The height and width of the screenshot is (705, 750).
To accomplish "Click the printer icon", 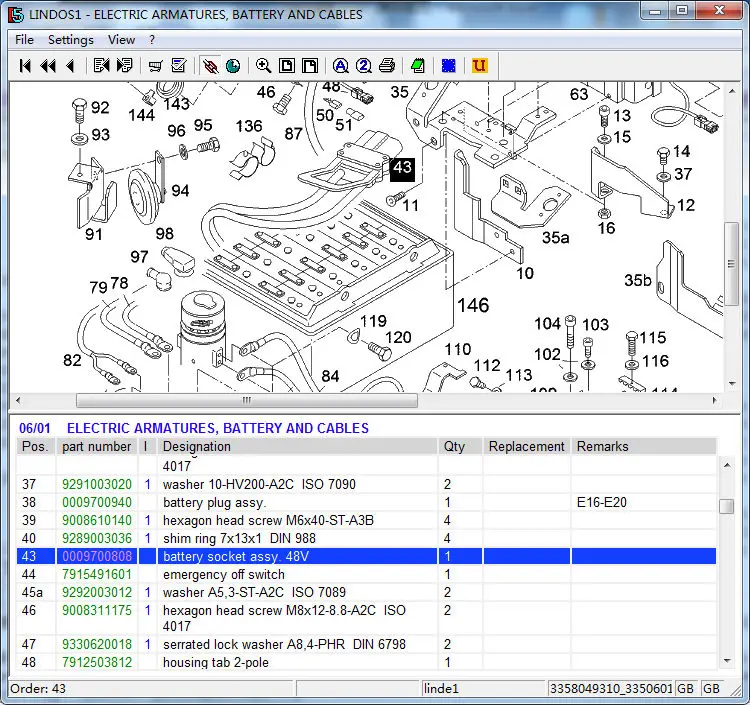I will pos(387,66).
